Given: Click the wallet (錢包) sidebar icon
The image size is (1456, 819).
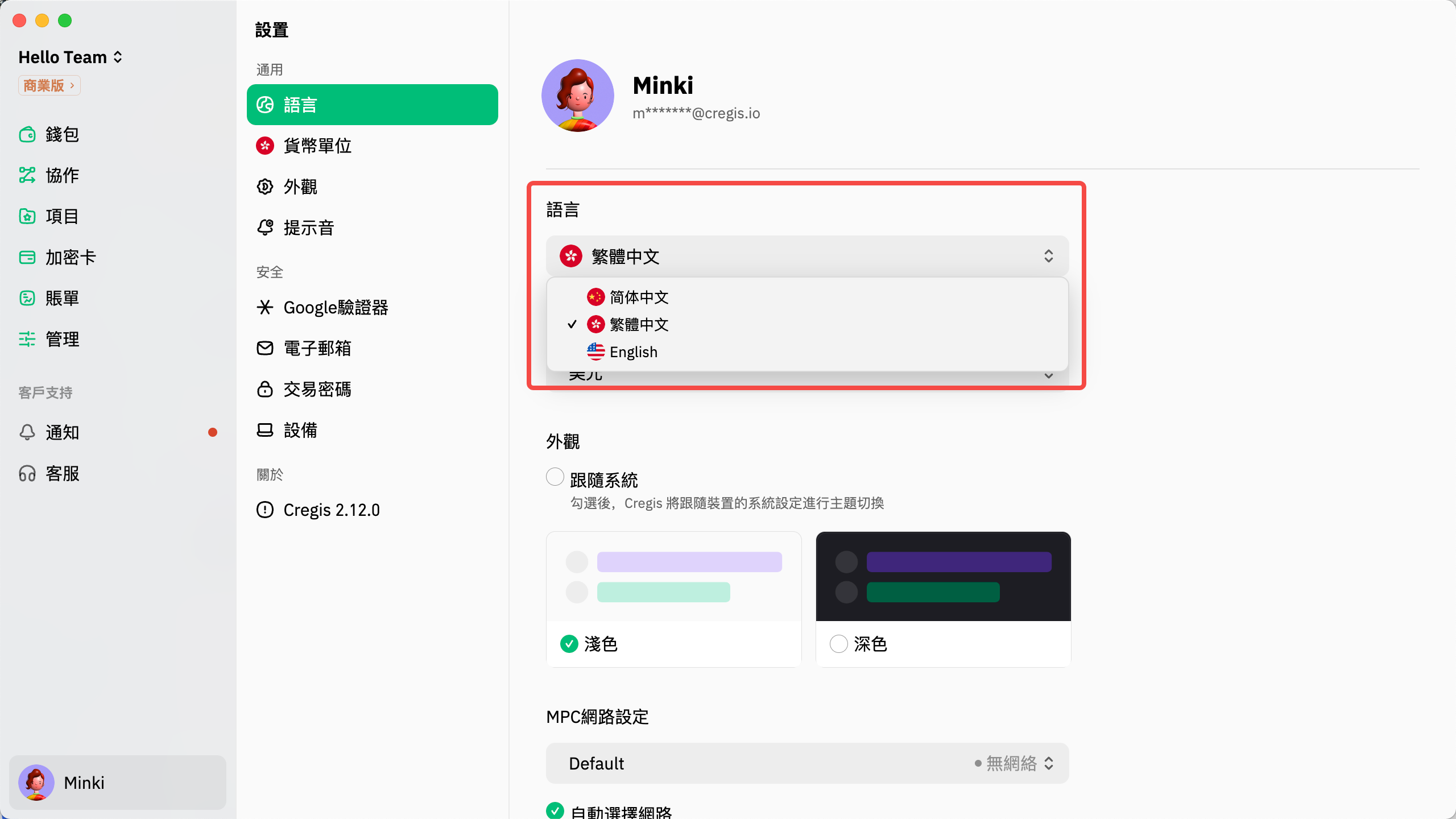Looking at the screenshot, I should (x=27, y=135).
